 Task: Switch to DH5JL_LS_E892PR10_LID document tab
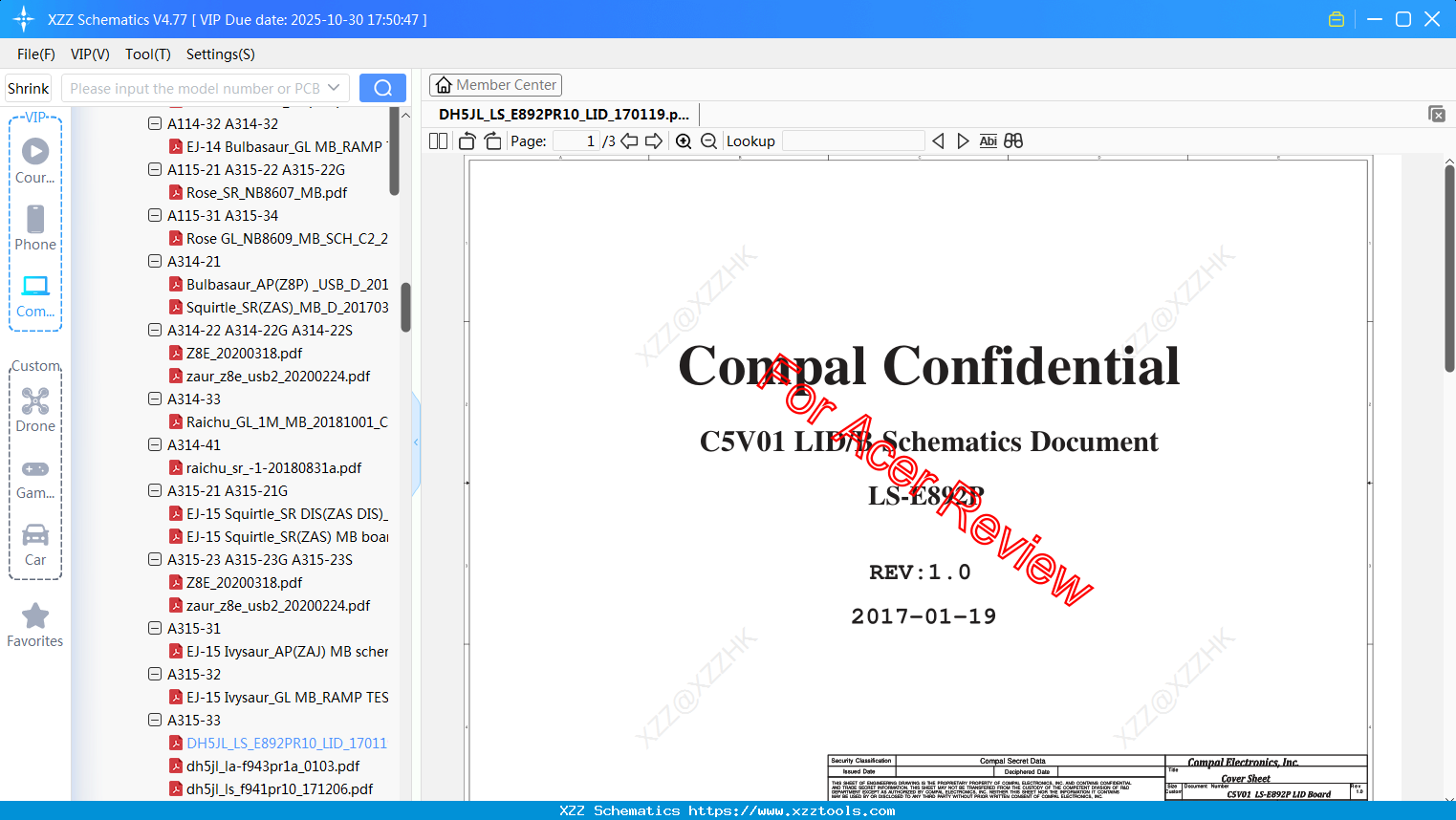[564, 114]
